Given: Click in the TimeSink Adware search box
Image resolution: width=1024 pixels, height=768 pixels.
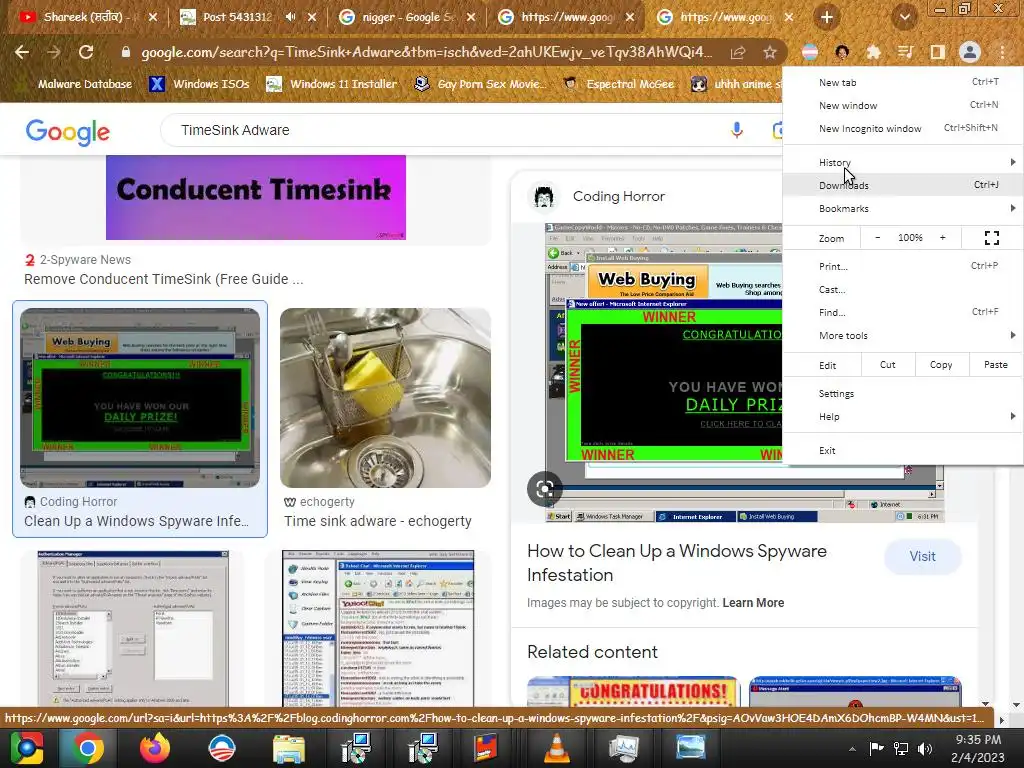Looking at the screenshot, I should [x=444, y=130].
